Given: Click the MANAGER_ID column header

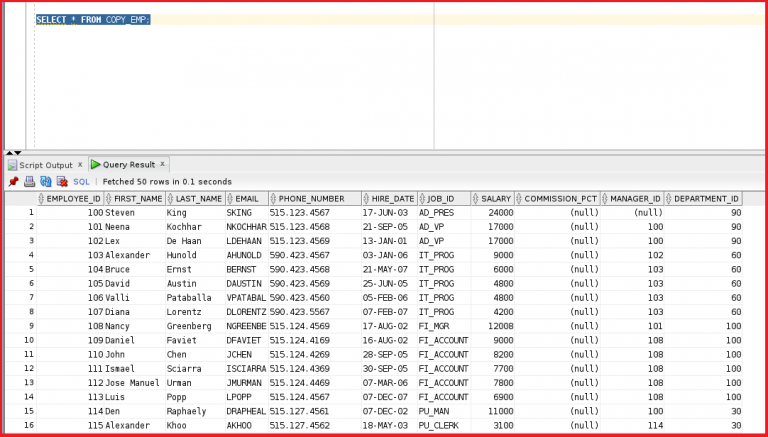Looking at the screenshot, I should [632, 199].
